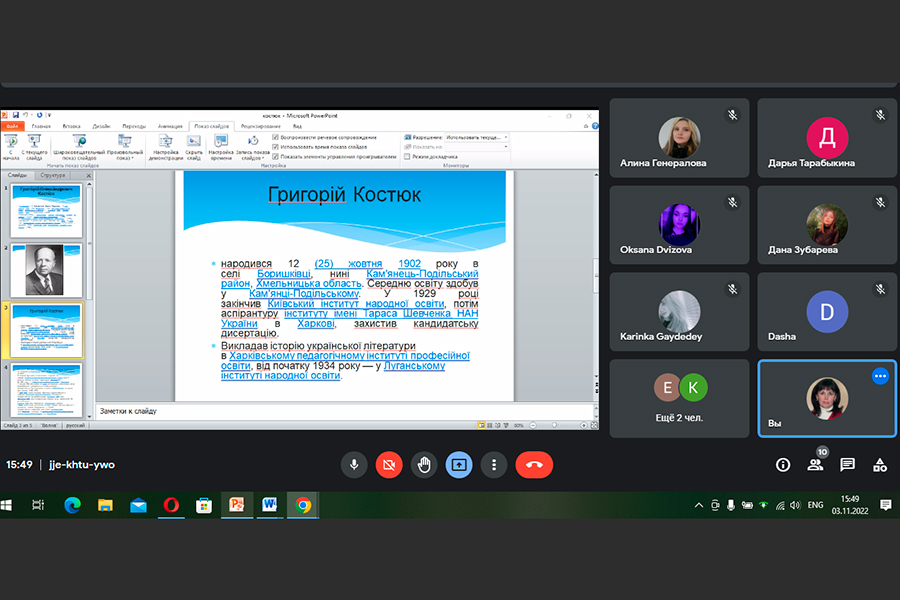Leave the call with the red hang-up button

[534, 464]
